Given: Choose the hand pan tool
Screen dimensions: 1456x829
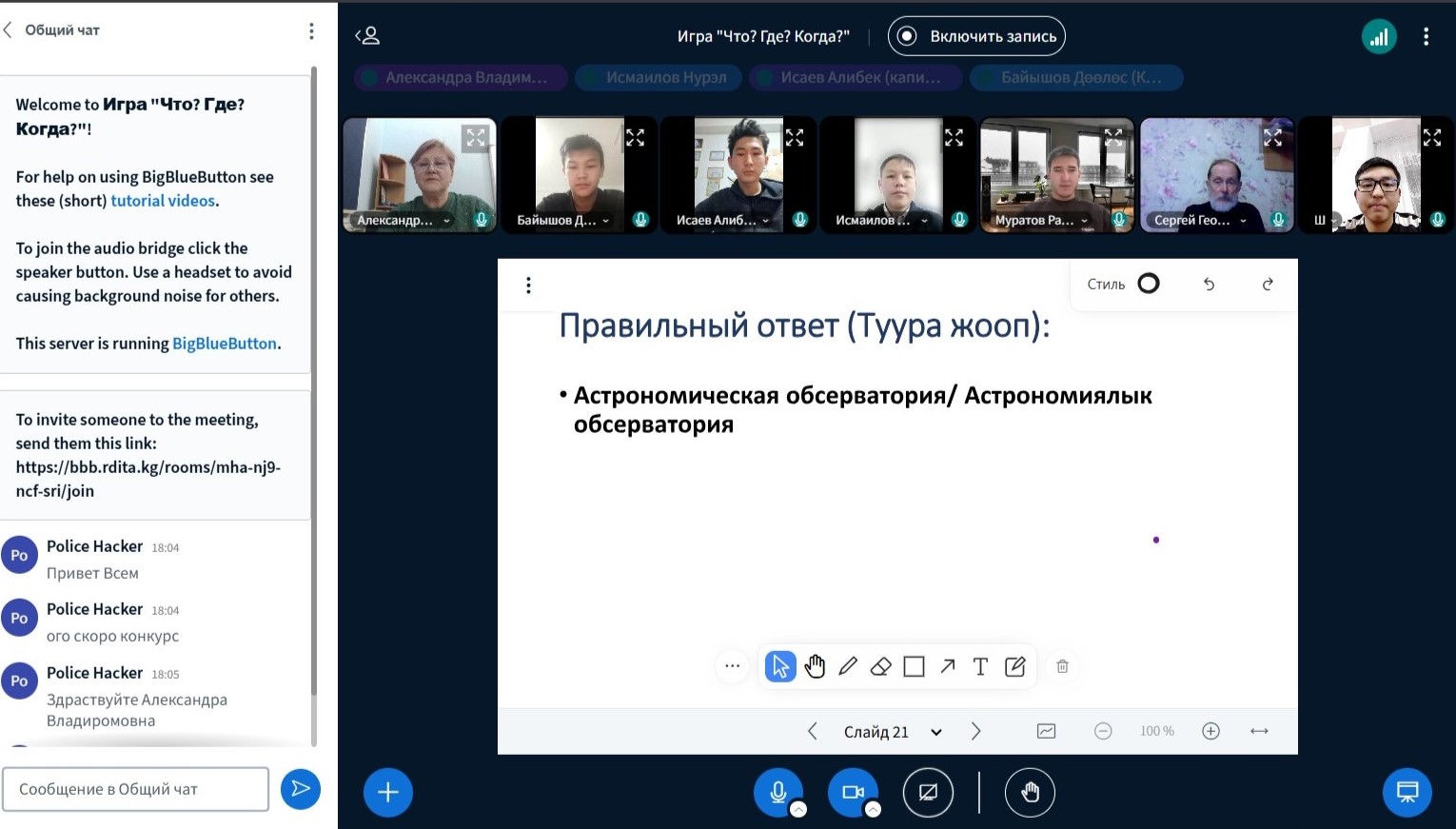Looking at the screenshot, I should click(x=815, y=666).
